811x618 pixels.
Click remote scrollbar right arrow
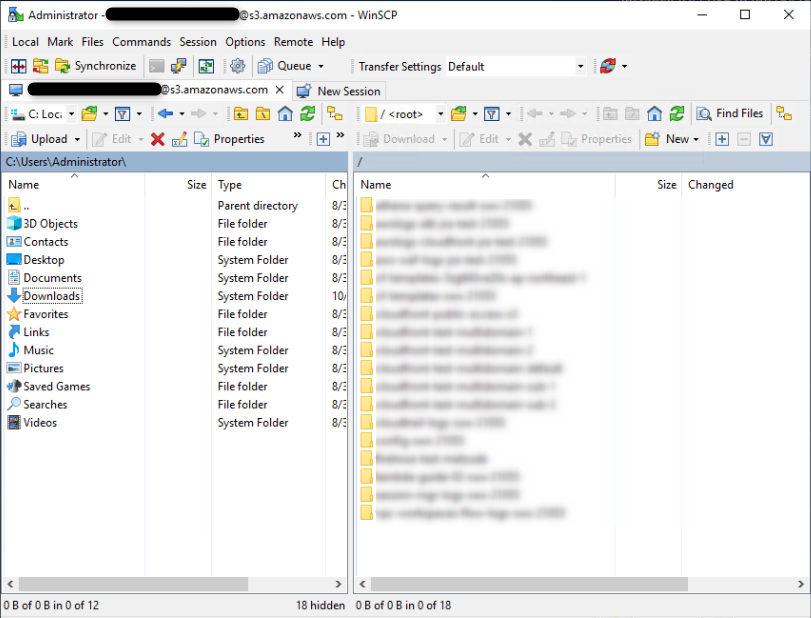coord(801,584)
